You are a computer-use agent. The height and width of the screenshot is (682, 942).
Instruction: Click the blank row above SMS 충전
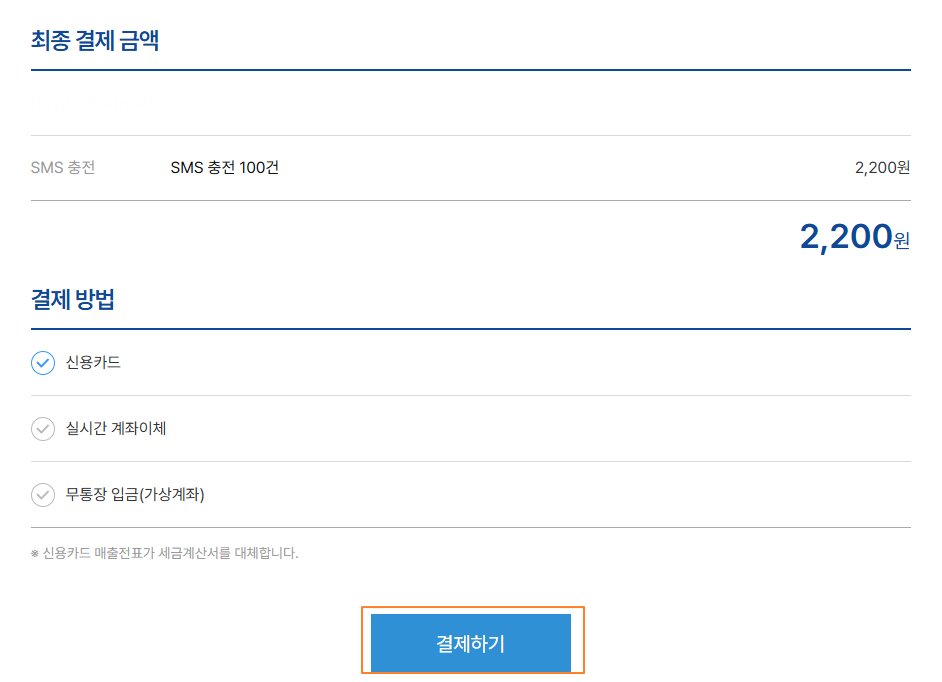point(470,104)
